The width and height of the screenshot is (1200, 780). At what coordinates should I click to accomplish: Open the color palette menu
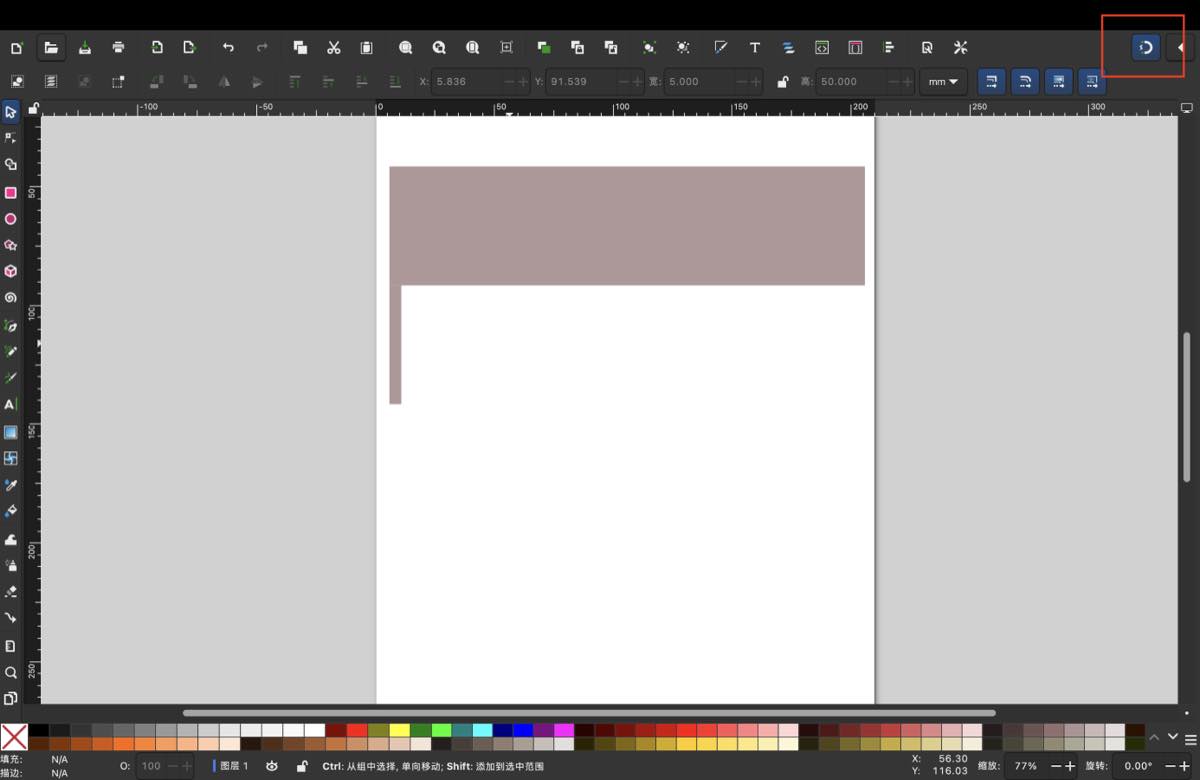point(1190,739)
